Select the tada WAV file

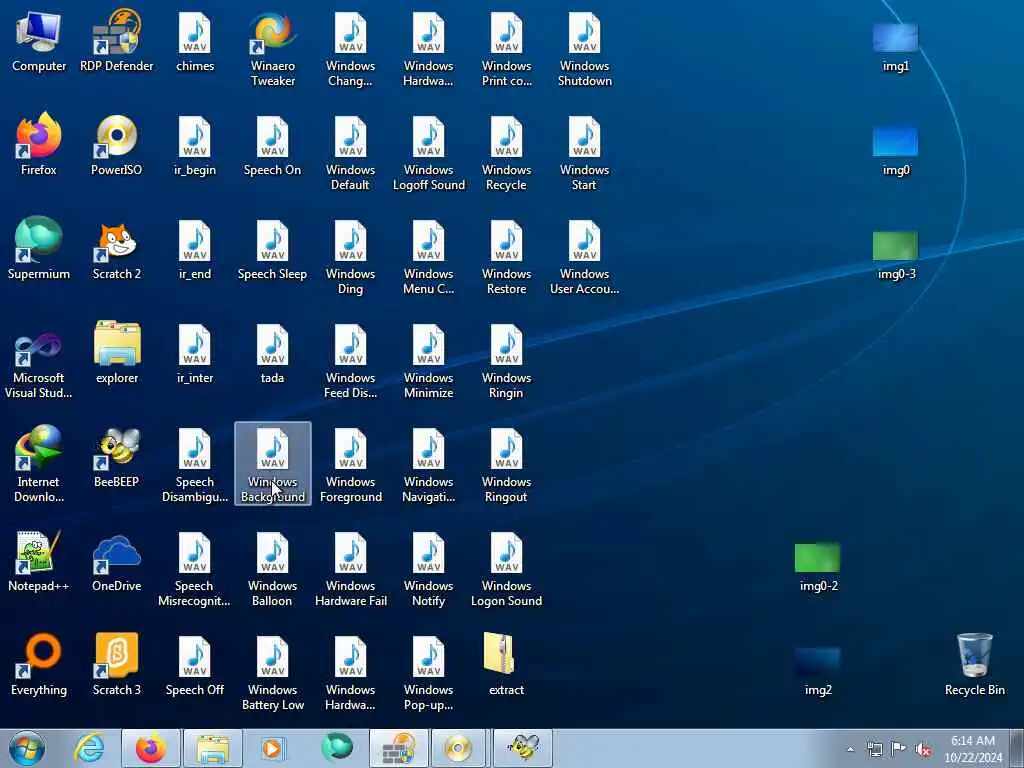pos(272,353)
